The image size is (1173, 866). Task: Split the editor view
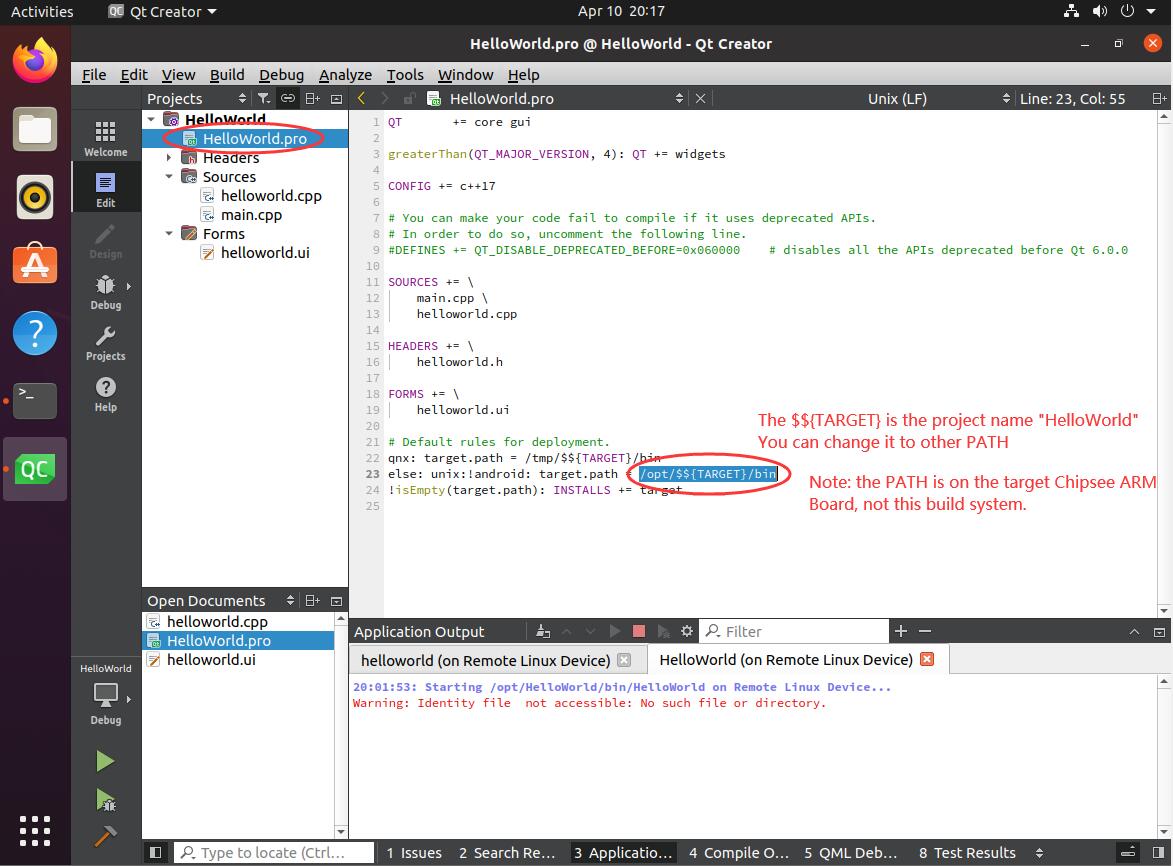pyautogui.click(x=1159, y=98)
